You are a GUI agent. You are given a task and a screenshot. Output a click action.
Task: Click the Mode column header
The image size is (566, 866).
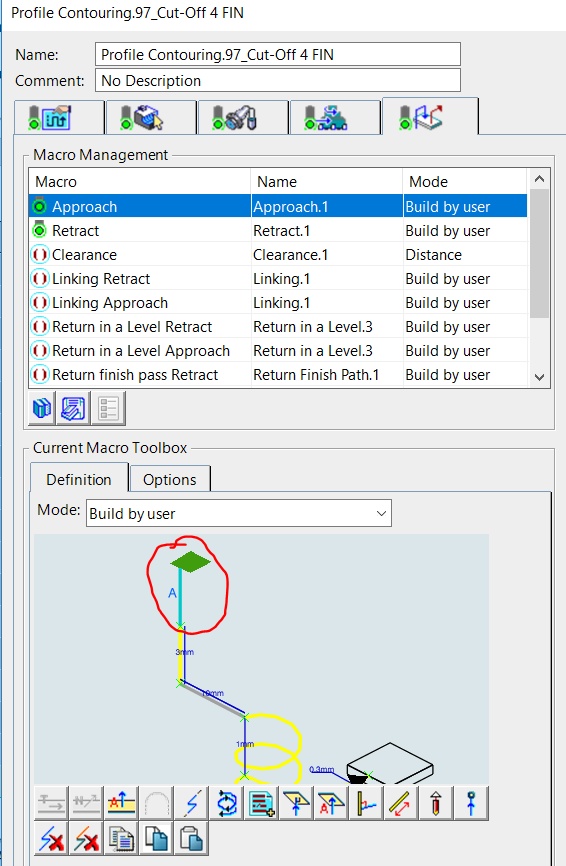(x=465, y=182)
